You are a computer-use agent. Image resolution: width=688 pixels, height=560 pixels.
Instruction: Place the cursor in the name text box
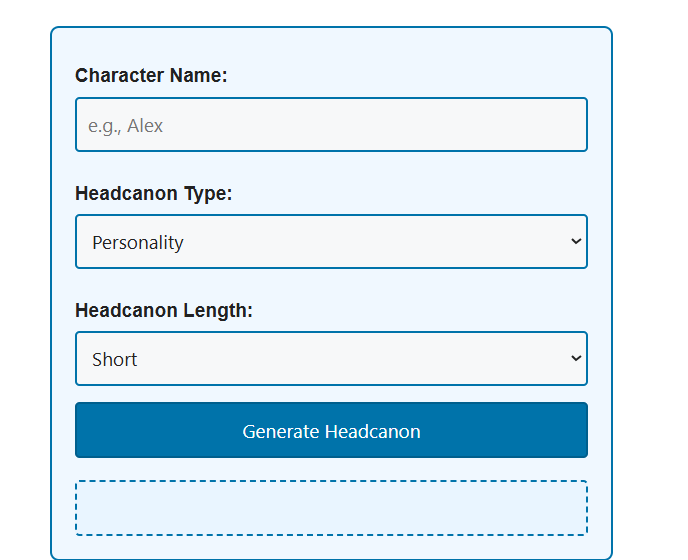pyautogui.click(x=331, y=125)
